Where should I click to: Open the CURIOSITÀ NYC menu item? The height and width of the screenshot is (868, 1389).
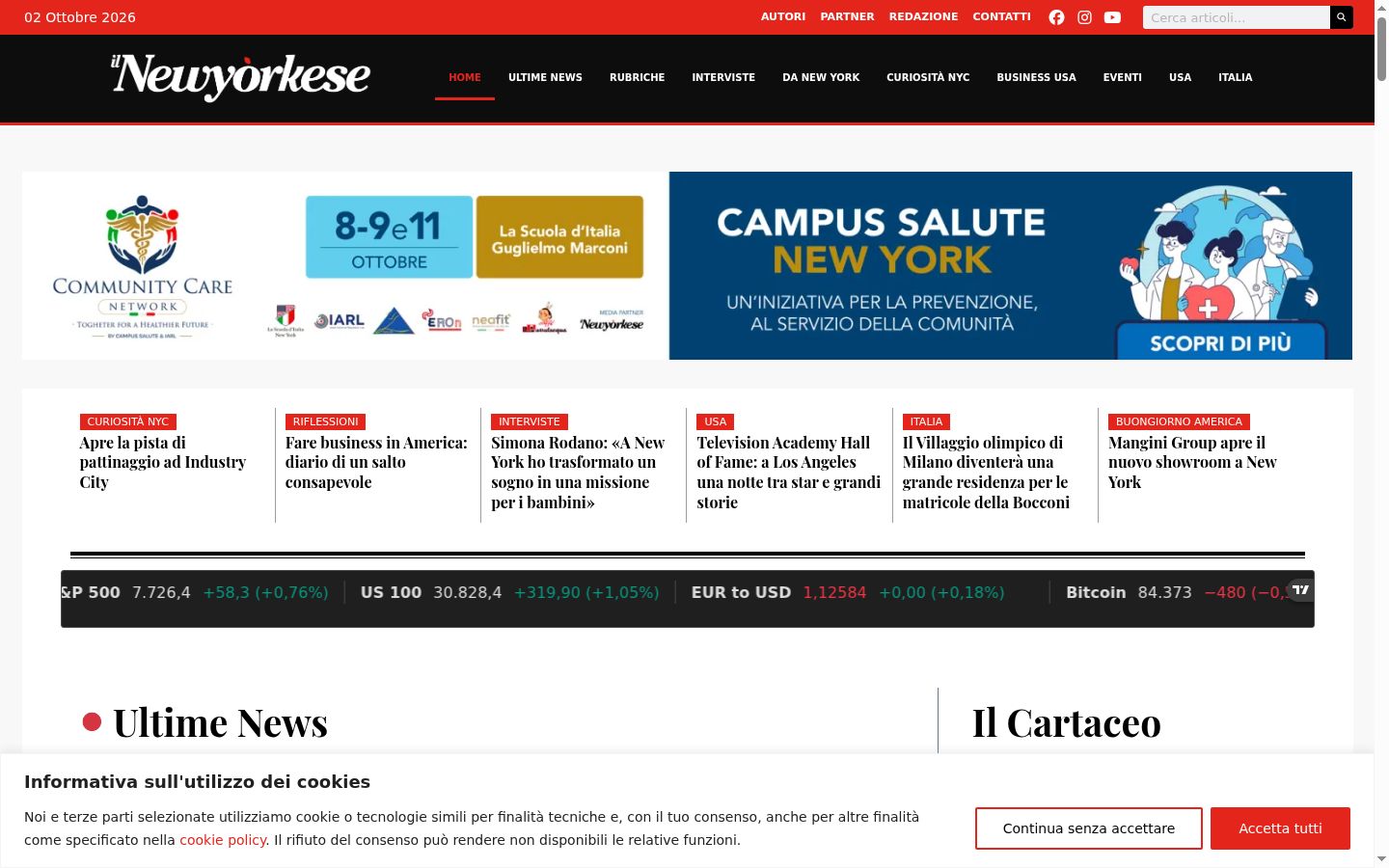point(928,77)
